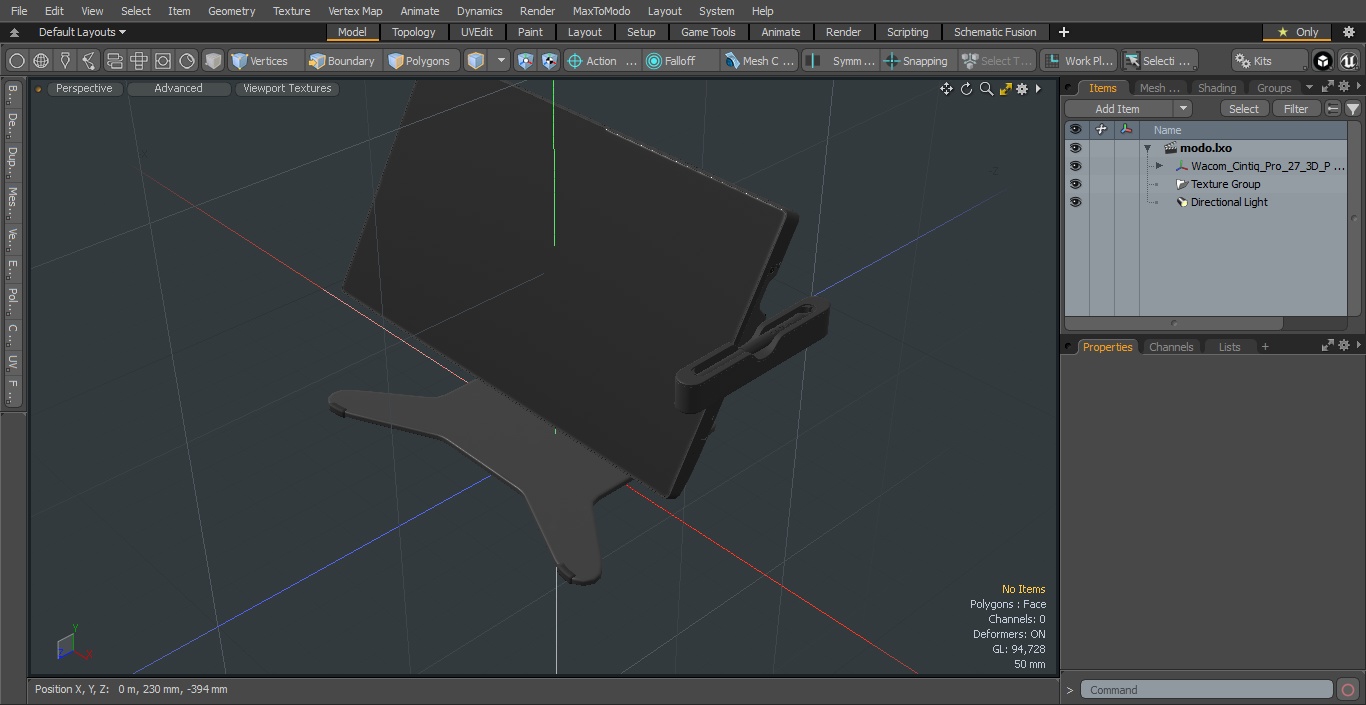Open the Viewport Textures dropdown

point(287,88)
